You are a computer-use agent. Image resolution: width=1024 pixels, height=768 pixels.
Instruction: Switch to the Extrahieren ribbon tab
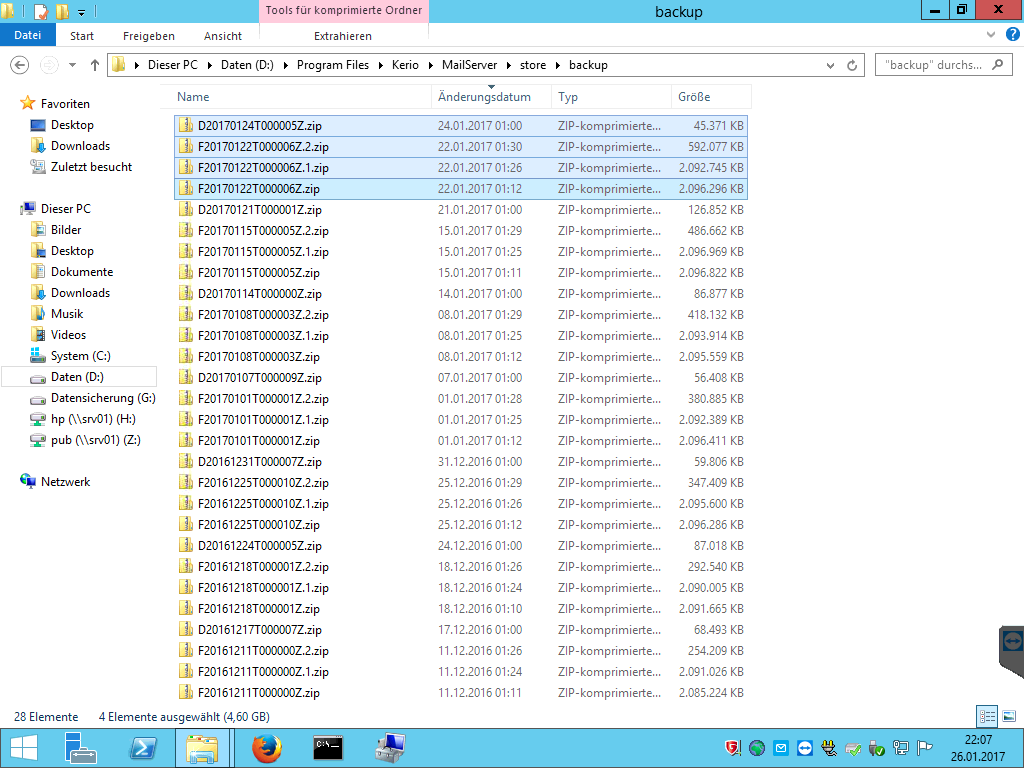(342, 36)
